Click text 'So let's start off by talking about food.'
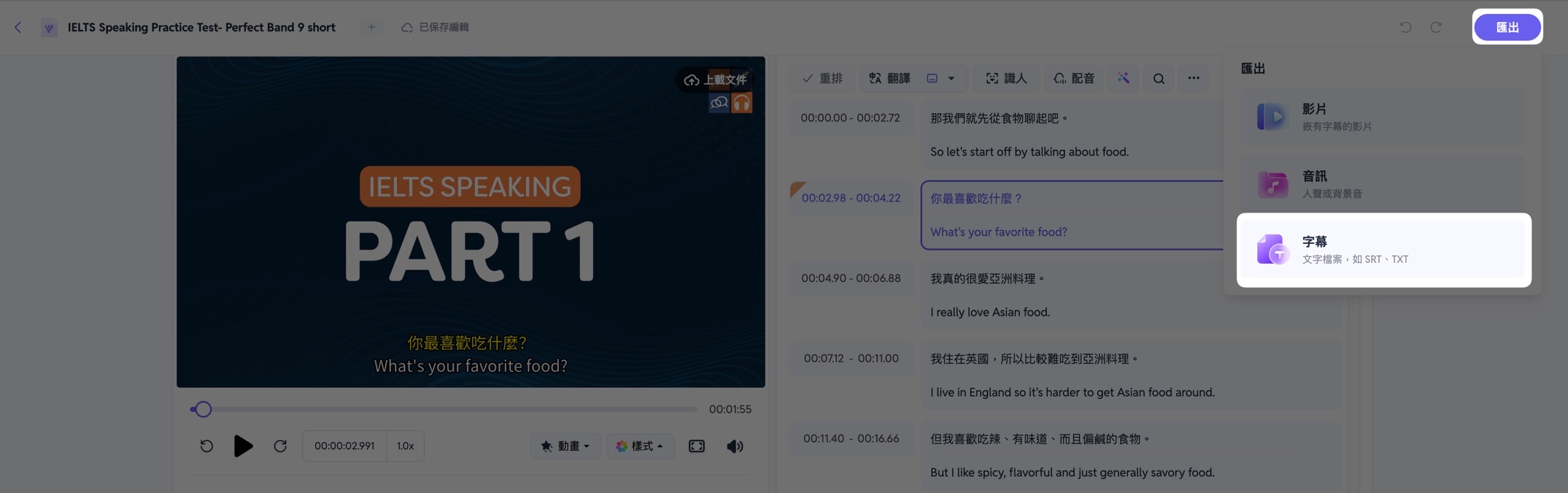Image resolution: width=1568 pixels, height=493 pixels. tap(1029, 152)
